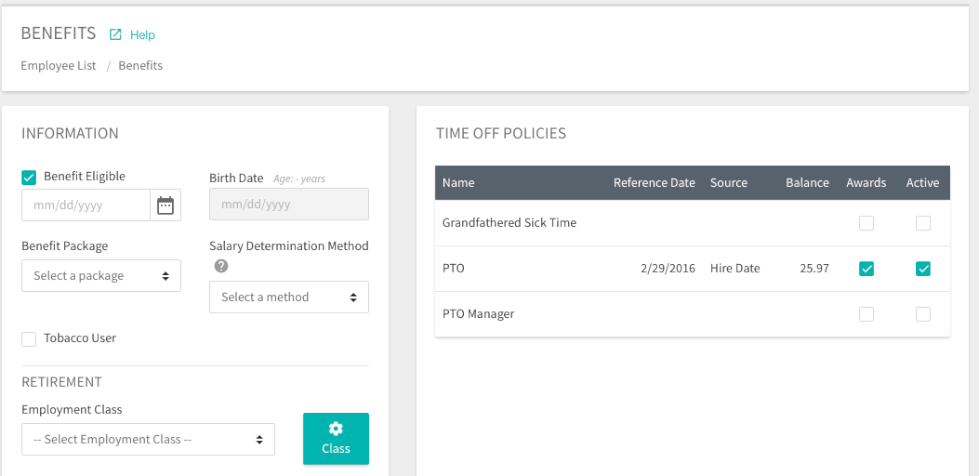Uncheck the Benefit Eligible checkbox
This screenshot has width=979, height=476.
[x=29, y=177]
